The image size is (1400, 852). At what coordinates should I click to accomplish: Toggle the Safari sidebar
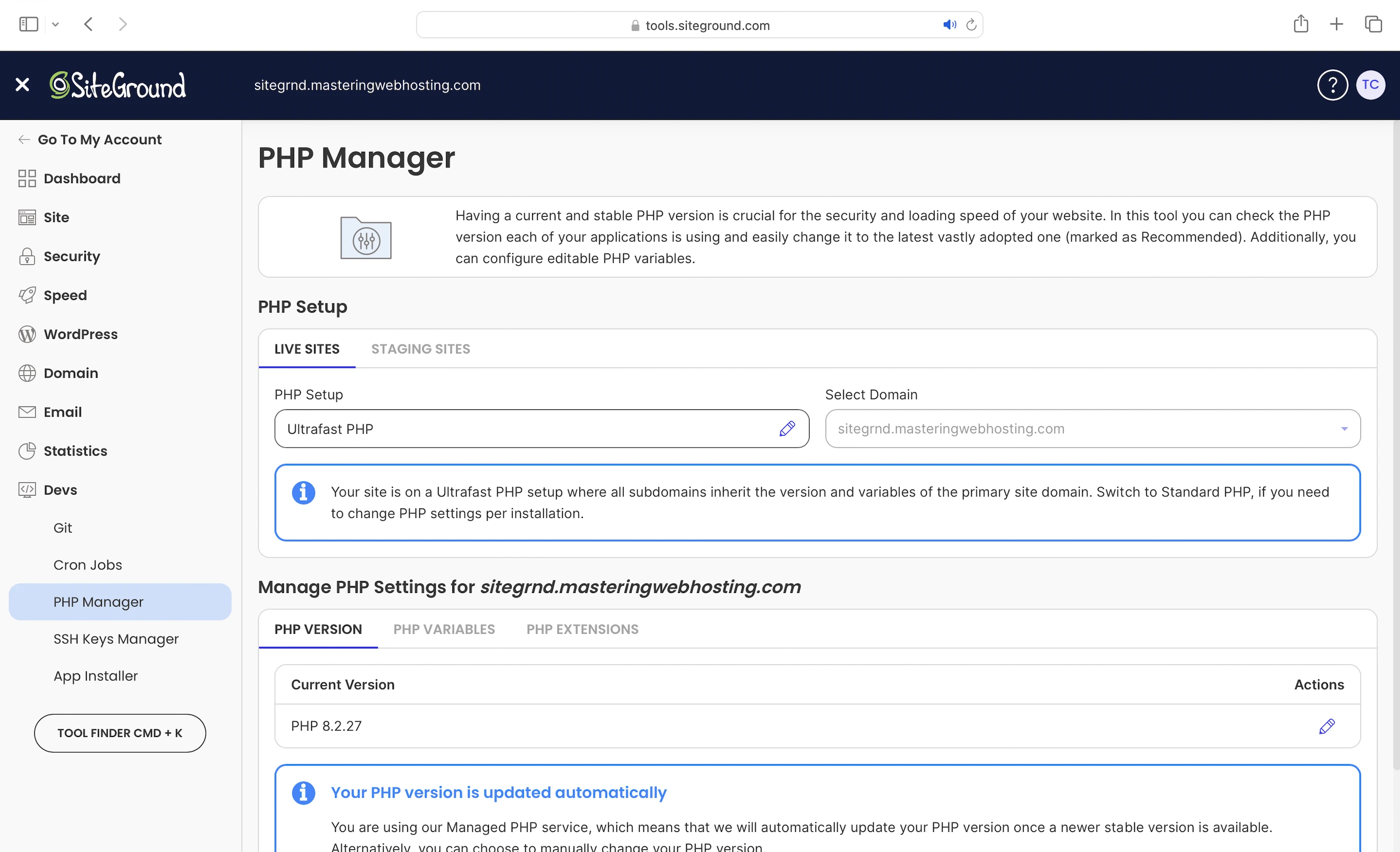(x=28, y=24)
